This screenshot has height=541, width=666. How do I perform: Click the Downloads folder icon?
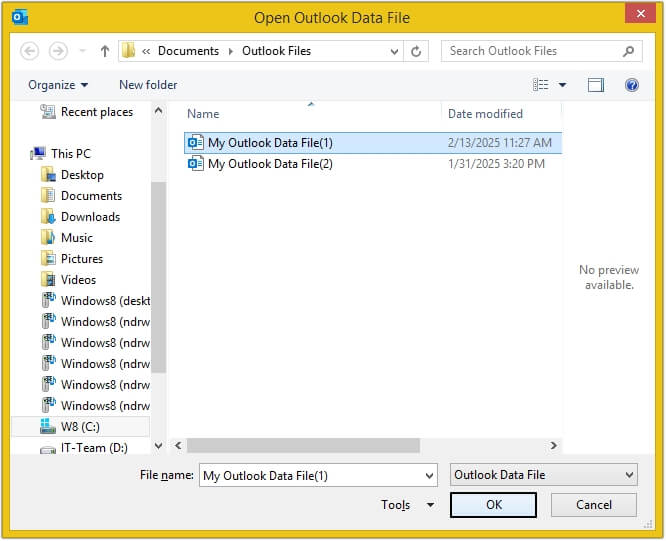pos(48,216)
